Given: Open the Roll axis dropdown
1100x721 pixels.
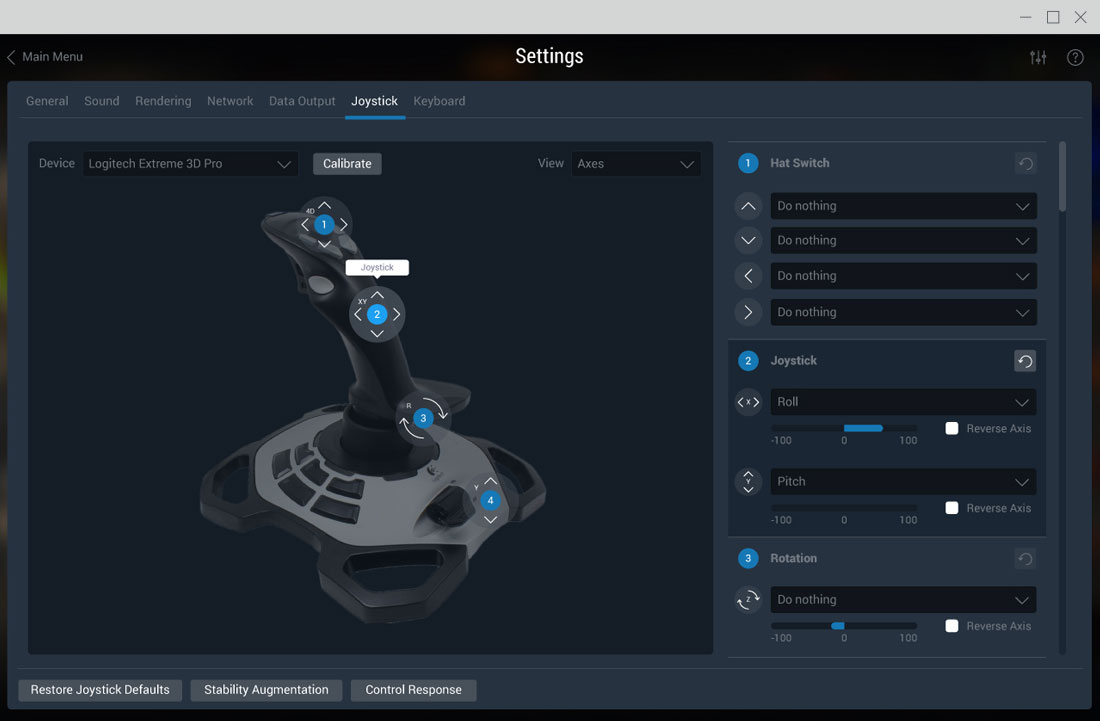Looking at the screenshot, I should [x=904, y=402].
